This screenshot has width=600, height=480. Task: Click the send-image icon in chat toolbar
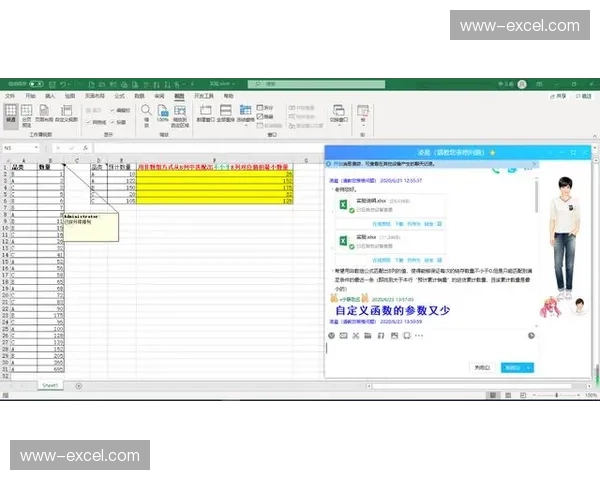point(394,336)
